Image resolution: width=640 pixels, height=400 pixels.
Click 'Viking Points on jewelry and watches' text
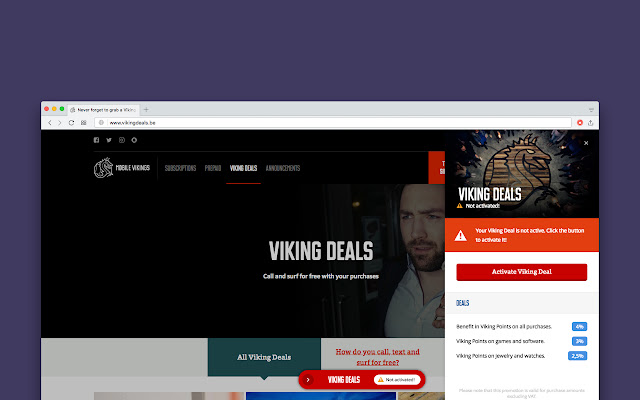[x=501, y=356]
